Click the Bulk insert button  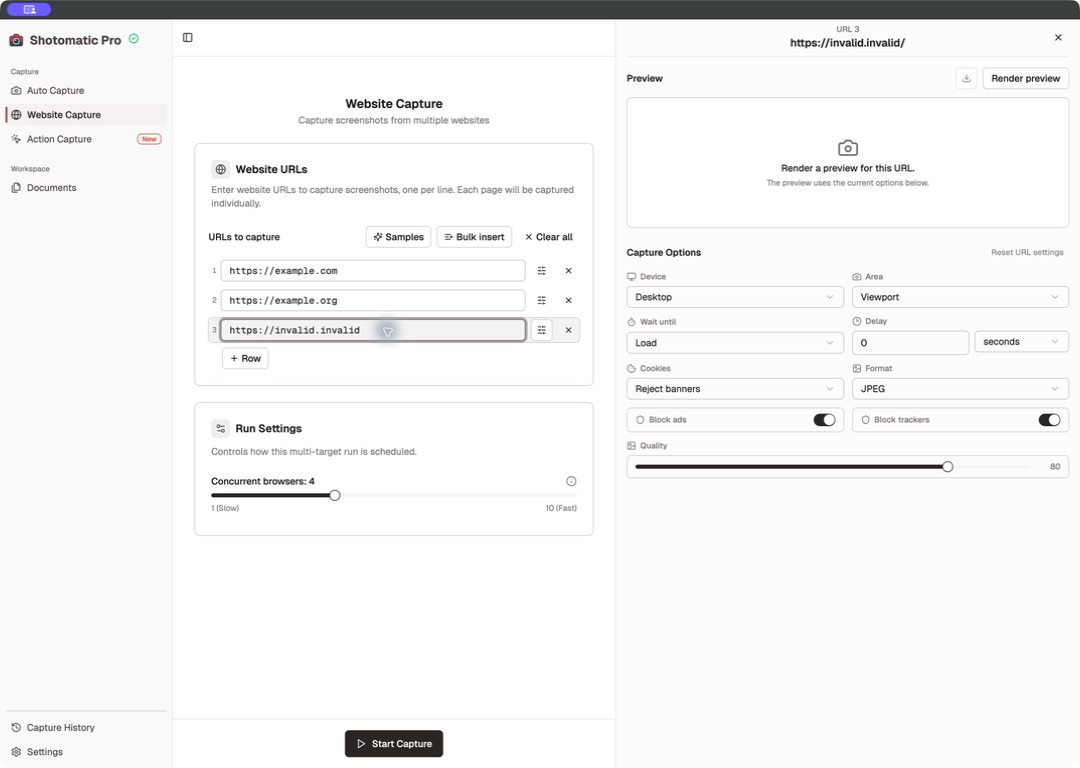pyautogui.click(x=474, y=237)
